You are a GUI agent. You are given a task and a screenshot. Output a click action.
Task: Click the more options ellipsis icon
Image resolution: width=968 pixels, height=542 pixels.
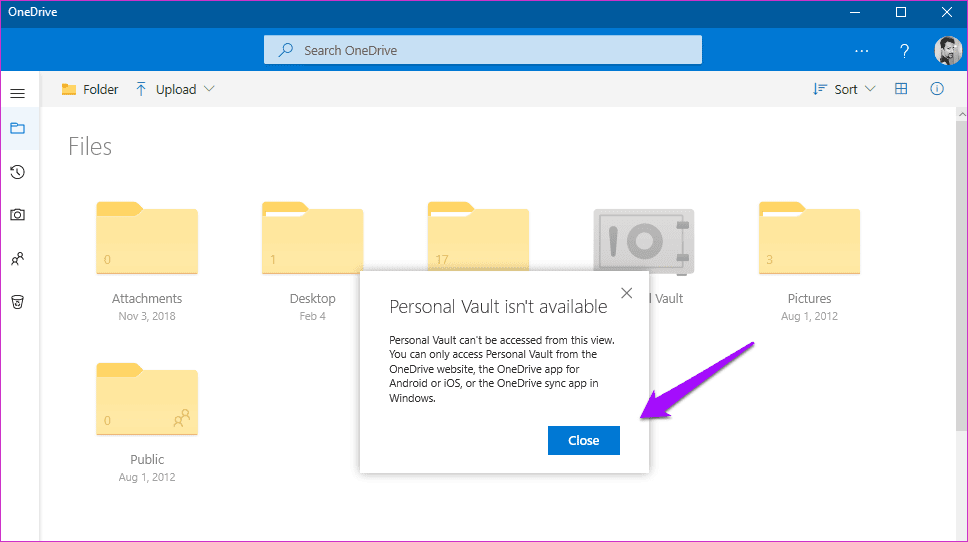click(x=862, y=51)
